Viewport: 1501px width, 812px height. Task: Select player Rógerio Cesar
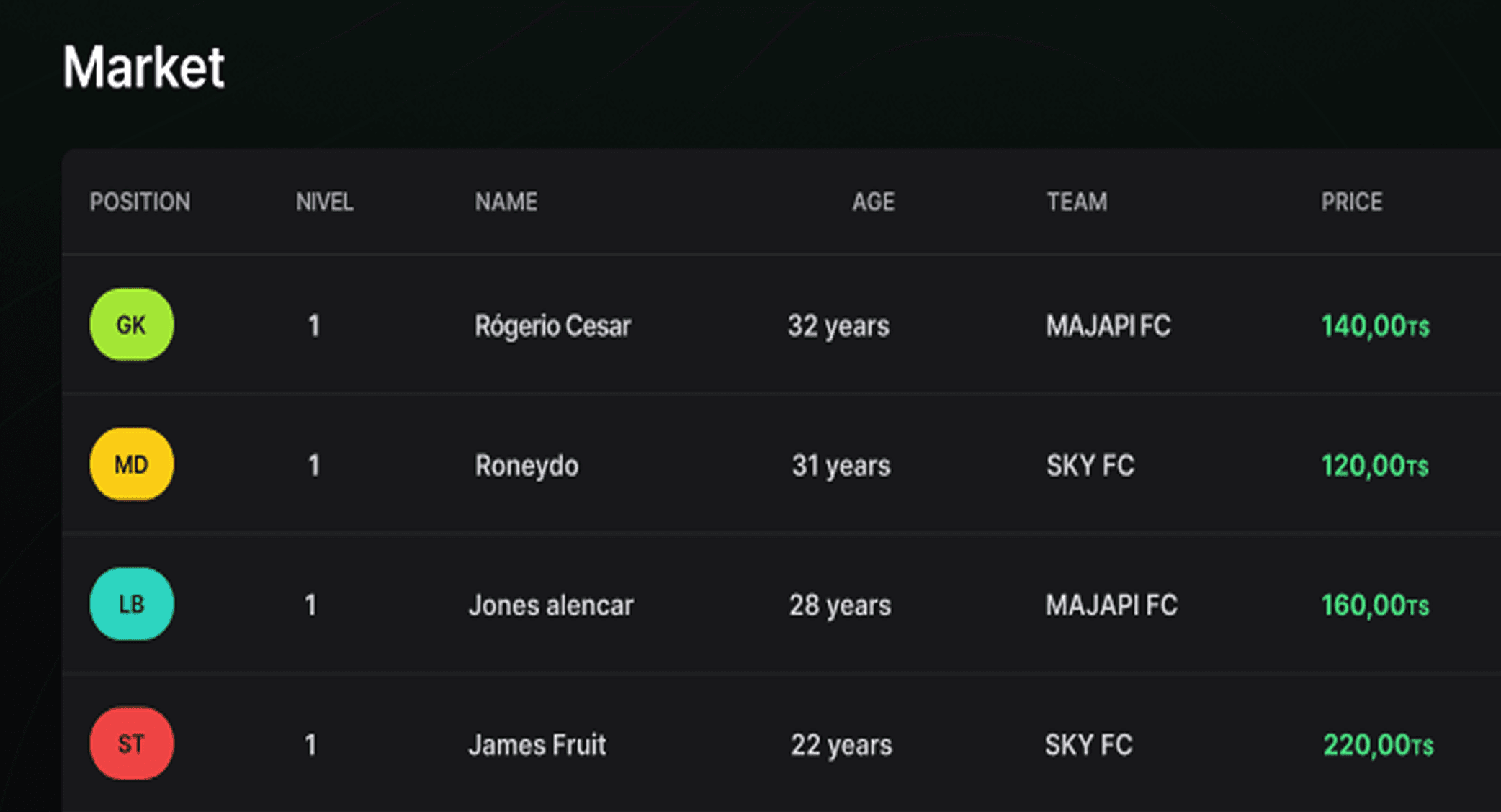coord(552,326)
